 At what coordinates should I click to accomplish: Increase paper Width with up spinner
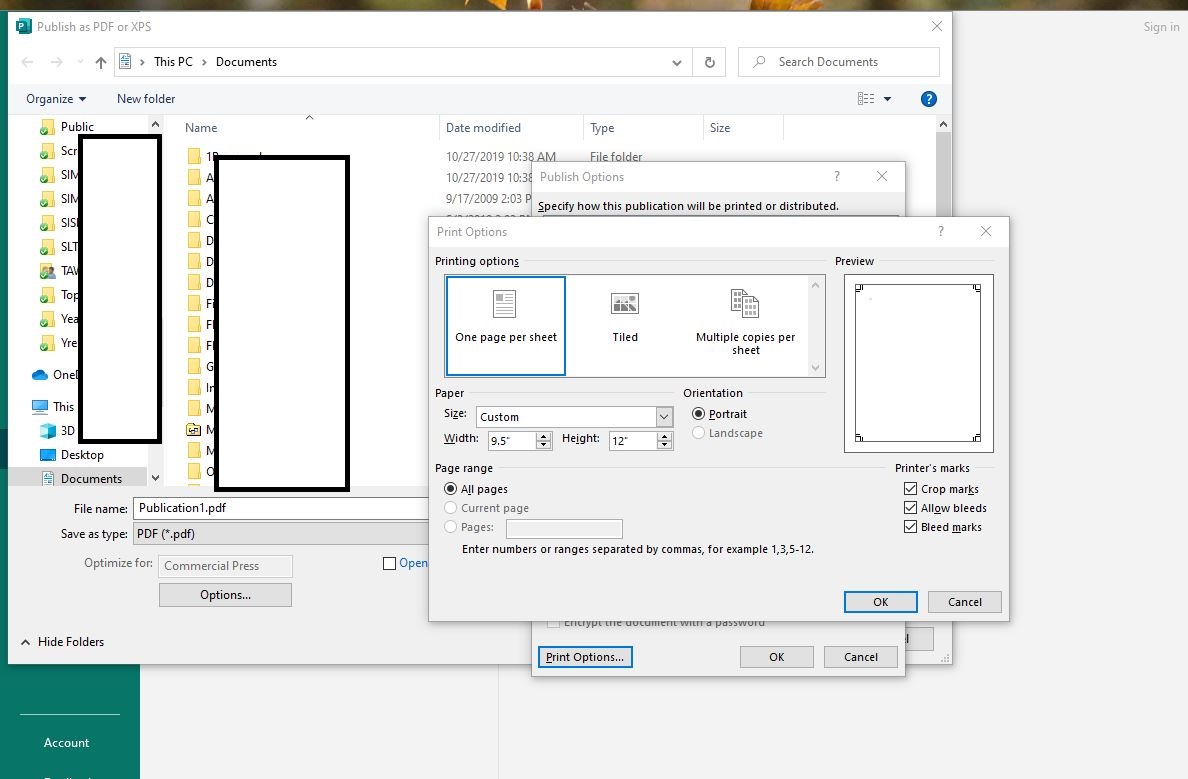(543, 436)
